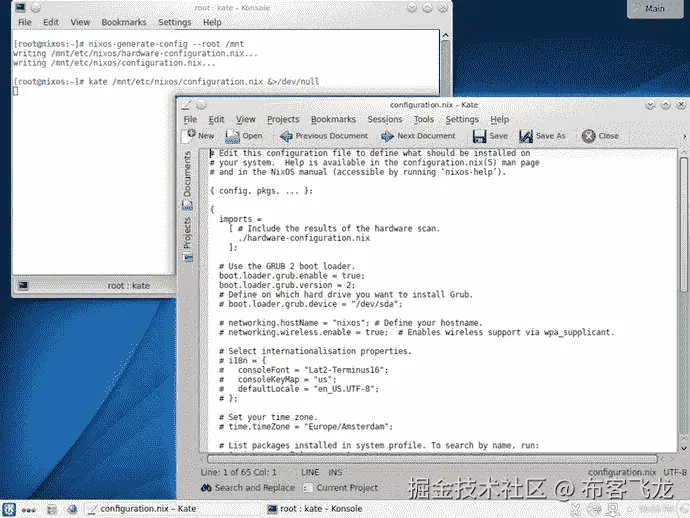The width and height of the screenshot is (690, 518).
Task: Click the time.timeZone Europe/Amsterdam line
Action: click(306, 426)
